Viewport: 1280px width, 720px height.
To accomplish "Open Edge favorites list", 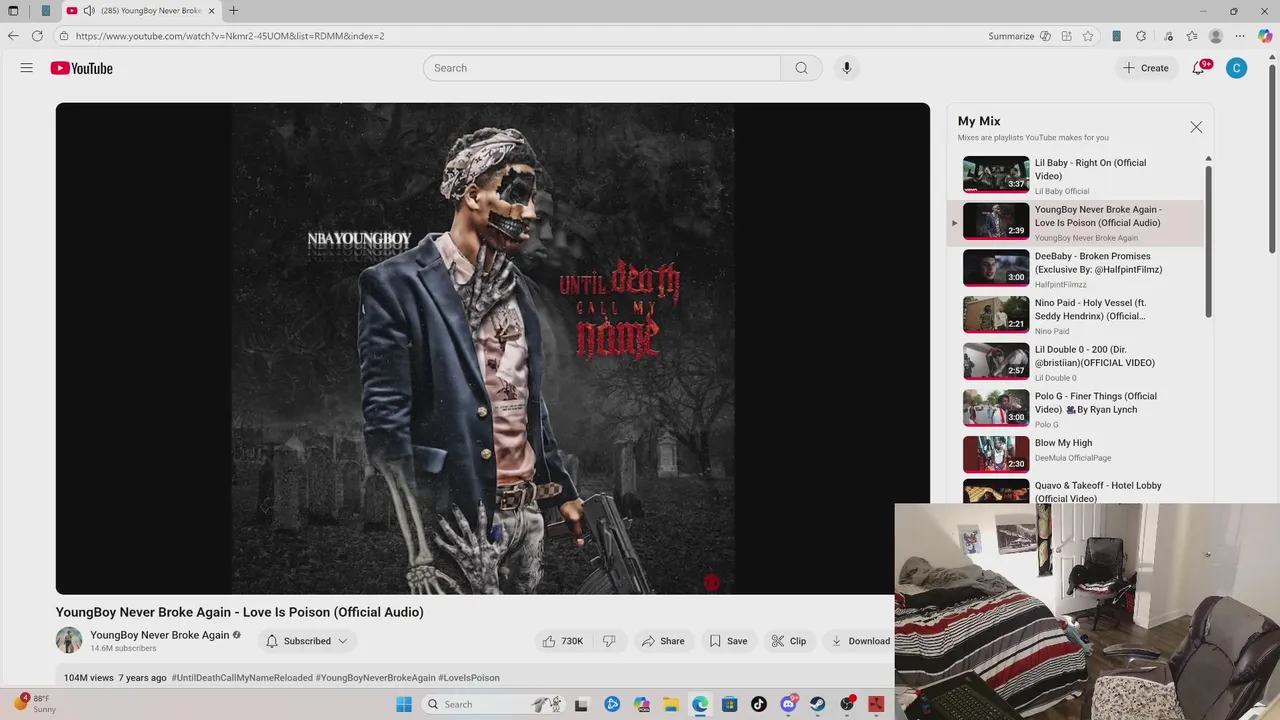I will click(1192, 36).
